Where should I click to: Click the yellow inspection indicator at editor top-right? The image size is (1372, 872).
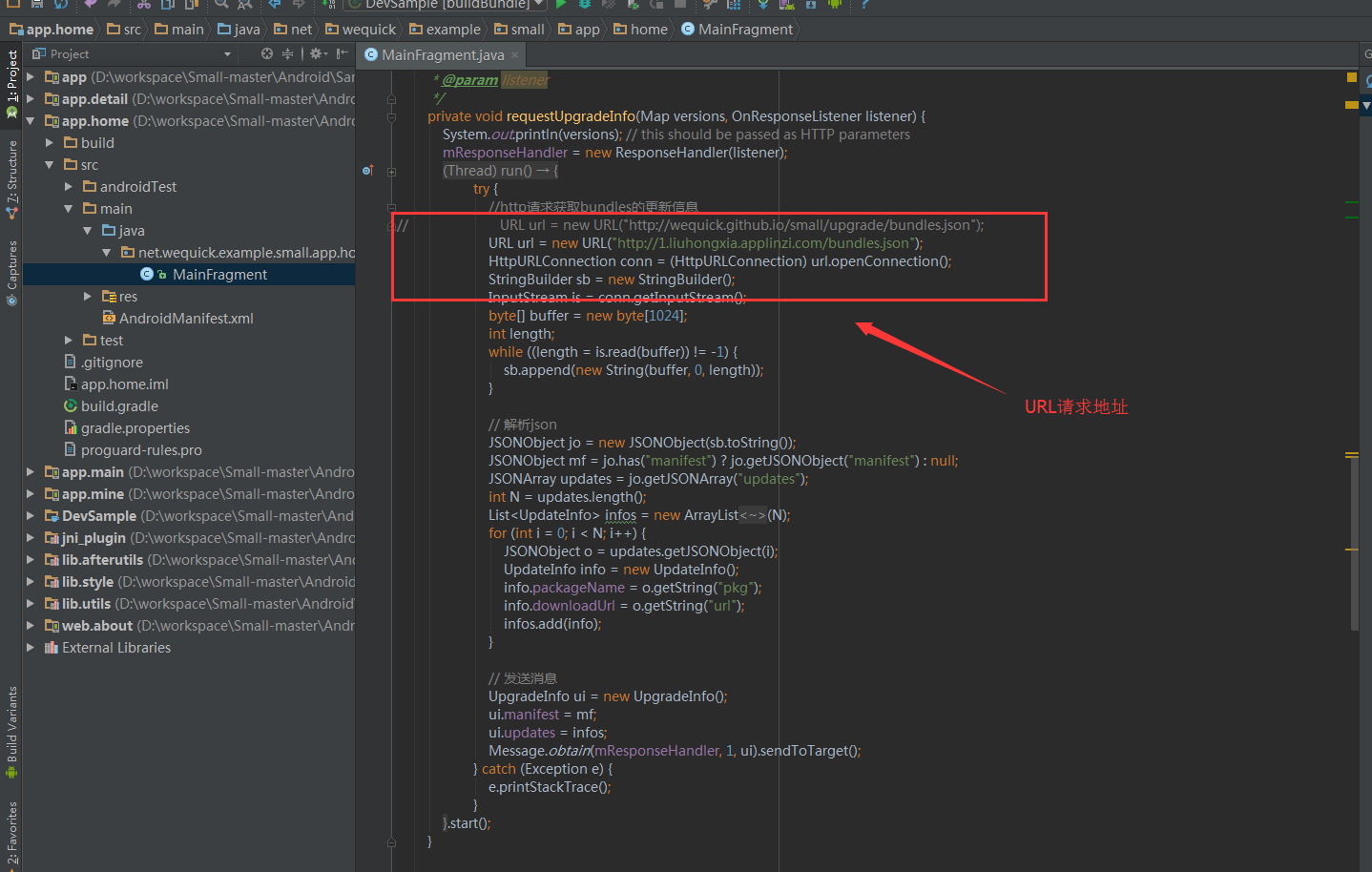(1351, 77)
